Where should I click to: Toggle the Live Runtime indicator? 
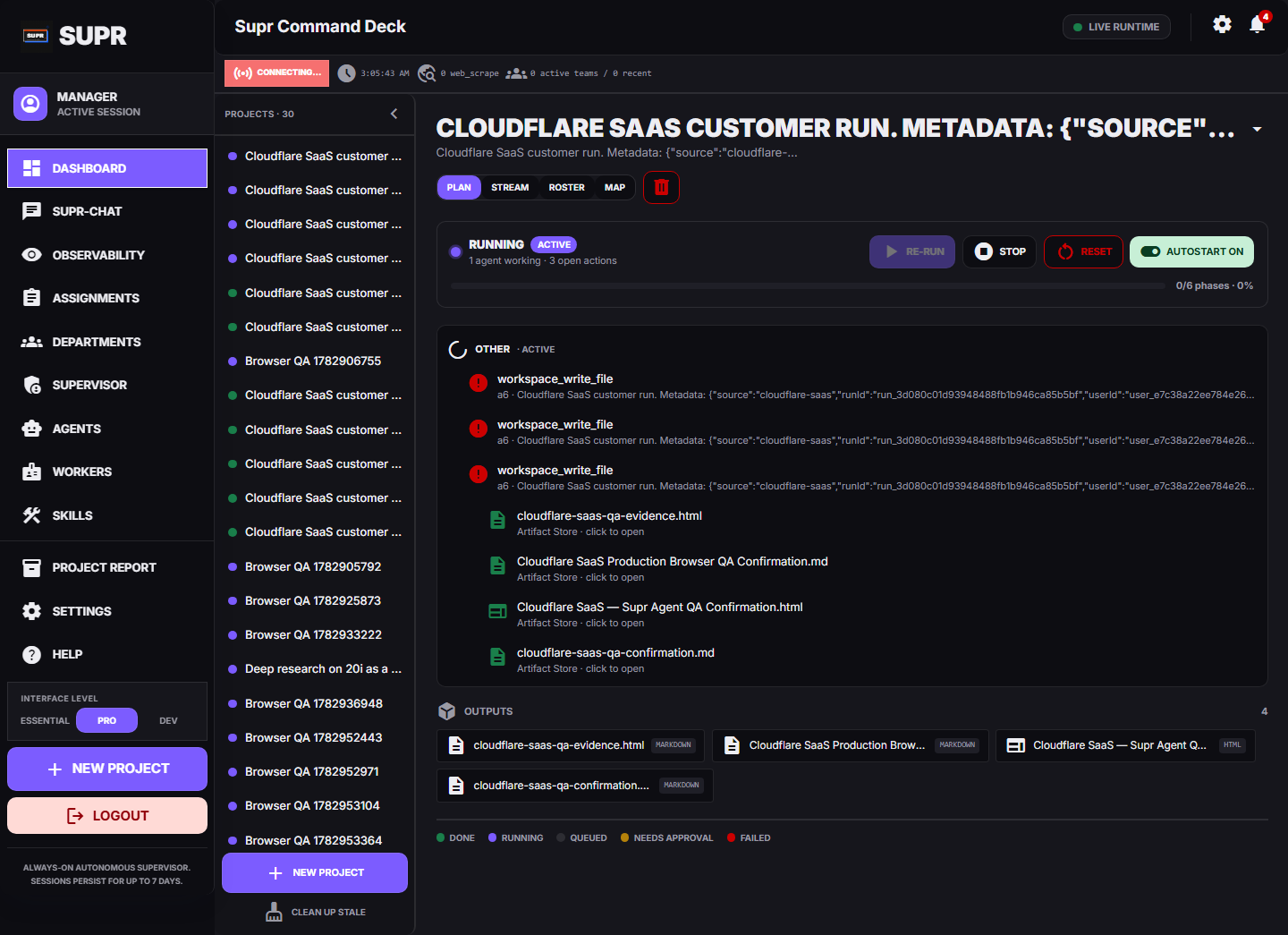point(1116,27)
